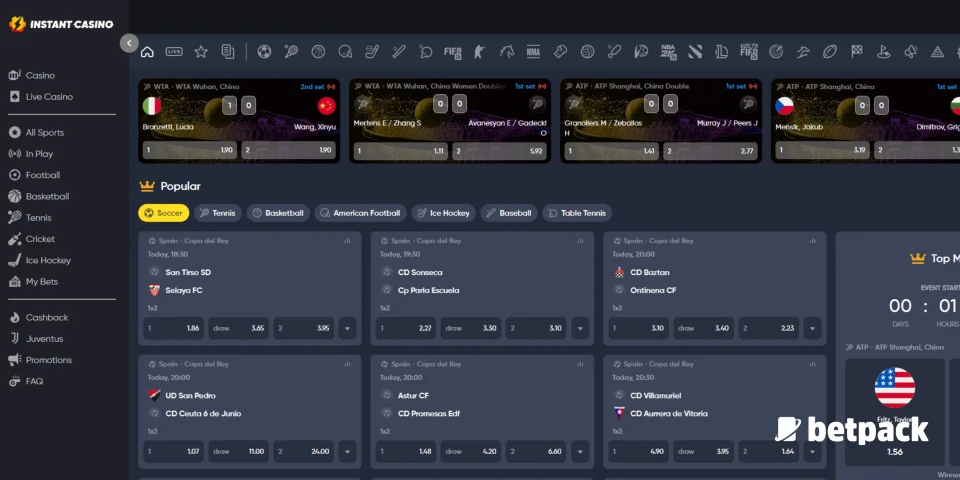Select the tennis racket icon in top bar

pyautogui.click(x=291, y=52)
